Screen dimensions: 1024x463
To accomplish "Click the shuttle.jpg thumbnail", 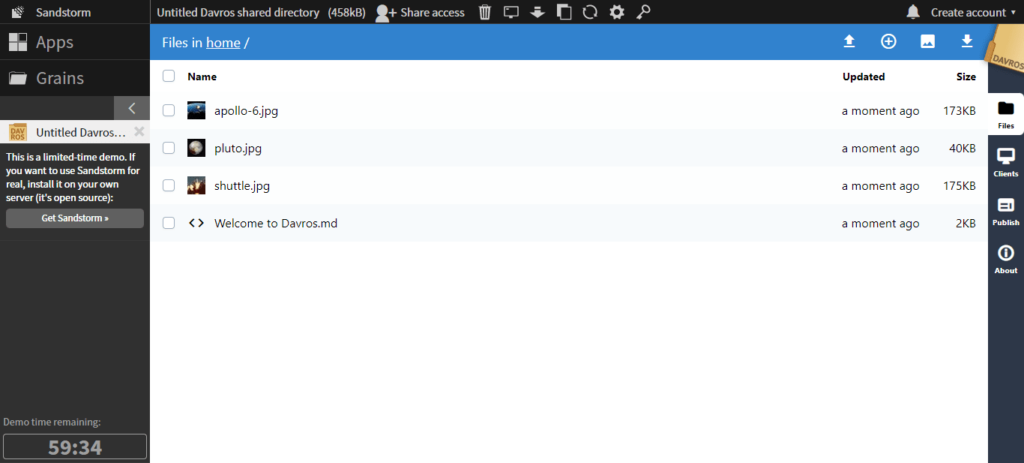I will [197, 185].
